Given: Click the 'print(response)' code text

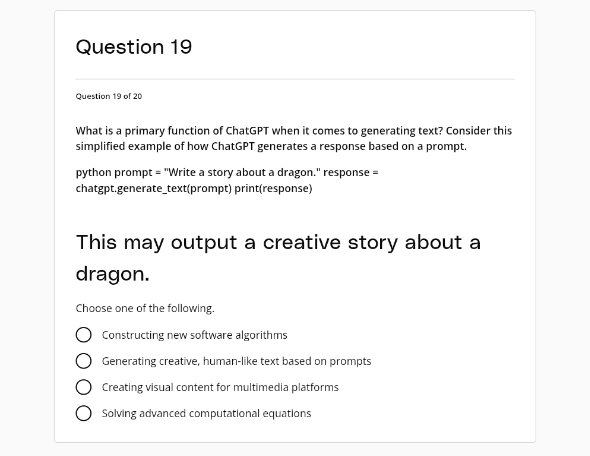Looking at the screenshot, I should (273, 188).
